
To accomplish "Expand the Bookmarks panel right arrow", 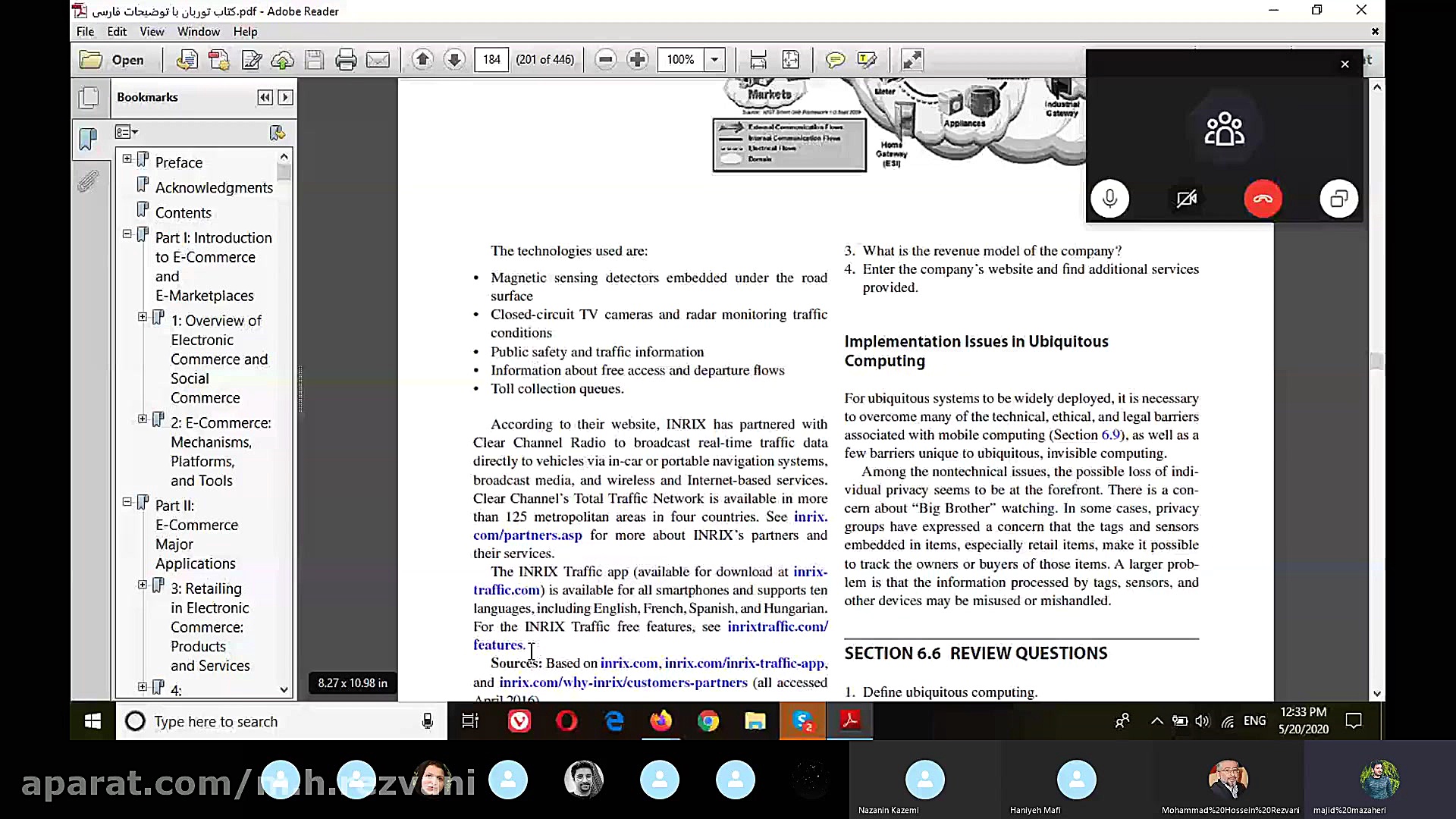I will click(285, 97).
